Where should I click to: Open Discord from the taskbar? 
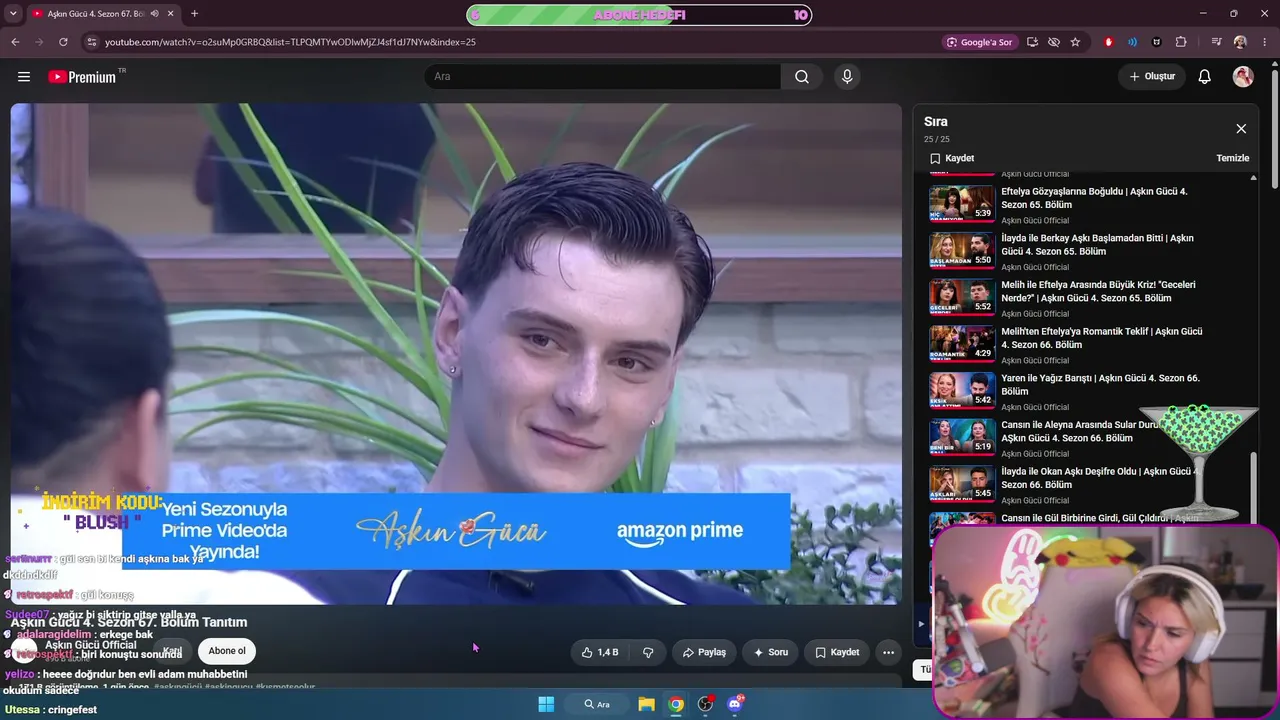[x=736, y=704]
